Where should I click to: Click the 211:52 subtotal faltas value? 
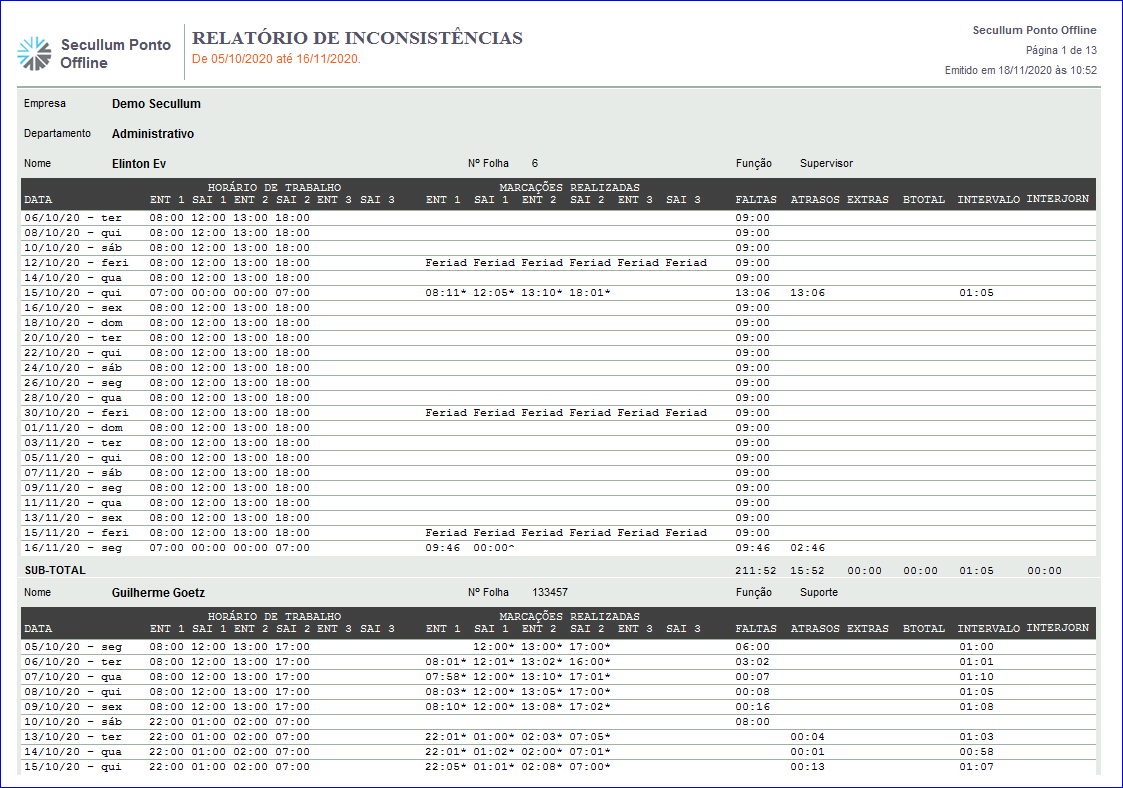753,571
